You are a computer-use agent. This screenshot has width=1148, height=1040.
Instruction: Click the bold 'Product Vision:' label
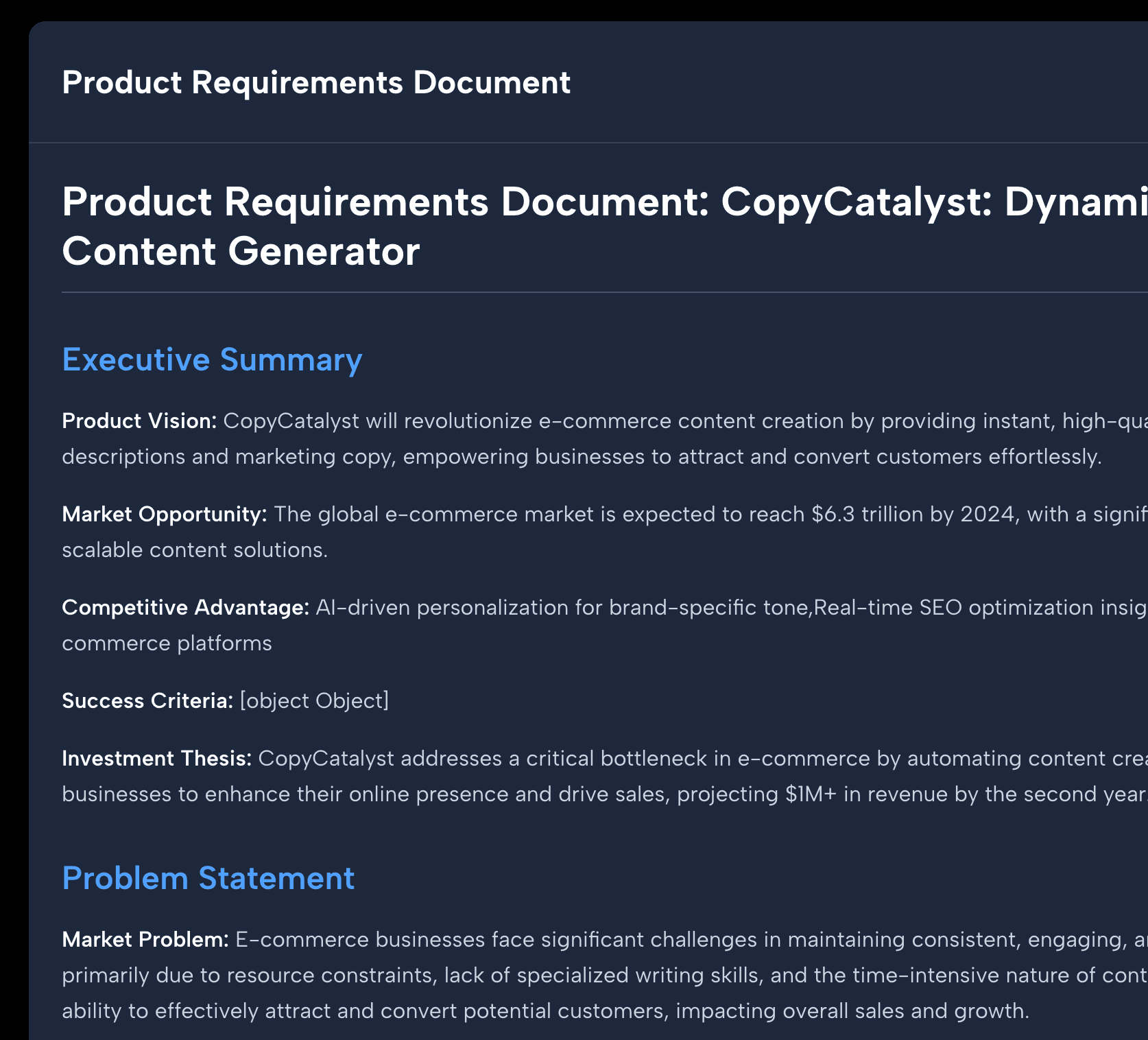pyautogui.click(x=139, y=421)
